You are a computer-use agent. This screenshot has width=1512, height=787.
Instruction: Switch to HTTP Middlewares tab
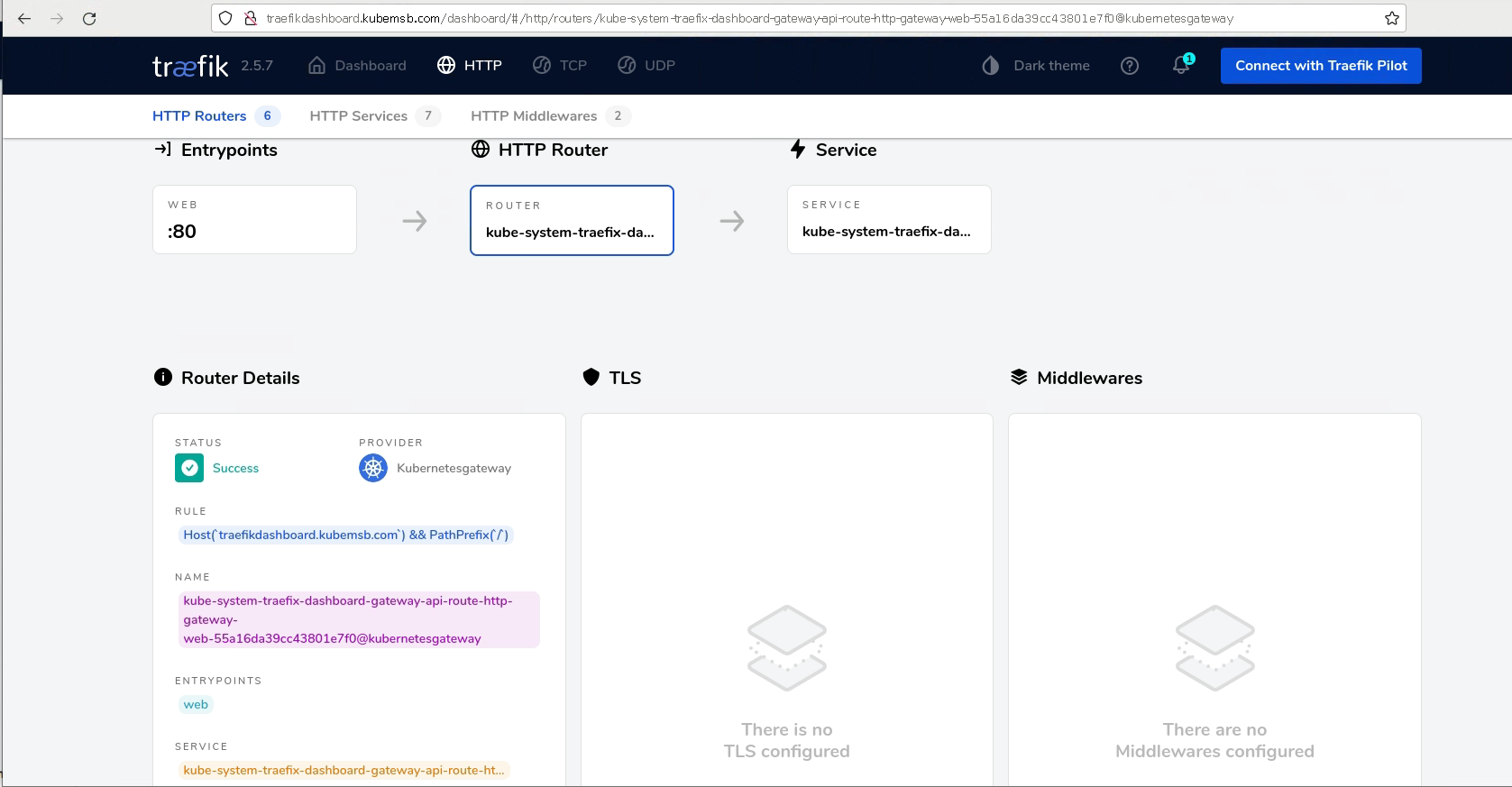pyautogui.click(x=533, y=116)
